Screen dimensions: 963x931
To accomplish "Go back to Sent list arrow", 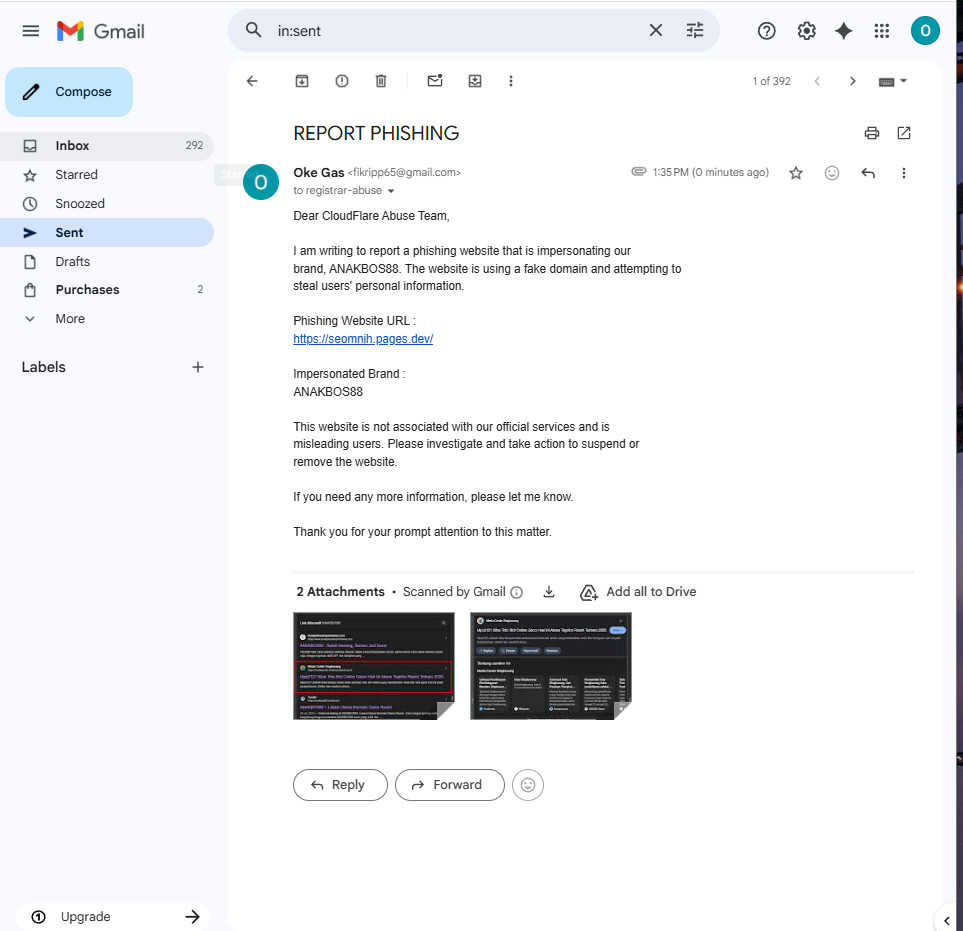I will [x=252, y=81].
